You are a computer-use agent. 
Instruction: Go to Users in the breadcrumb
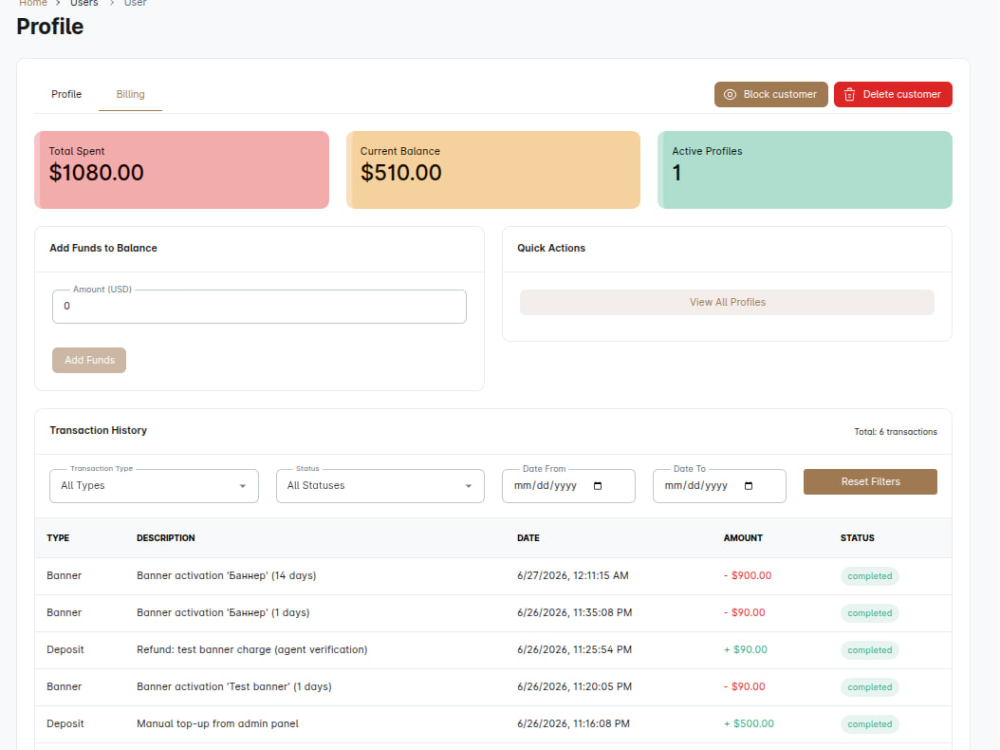tap(84, 3)
